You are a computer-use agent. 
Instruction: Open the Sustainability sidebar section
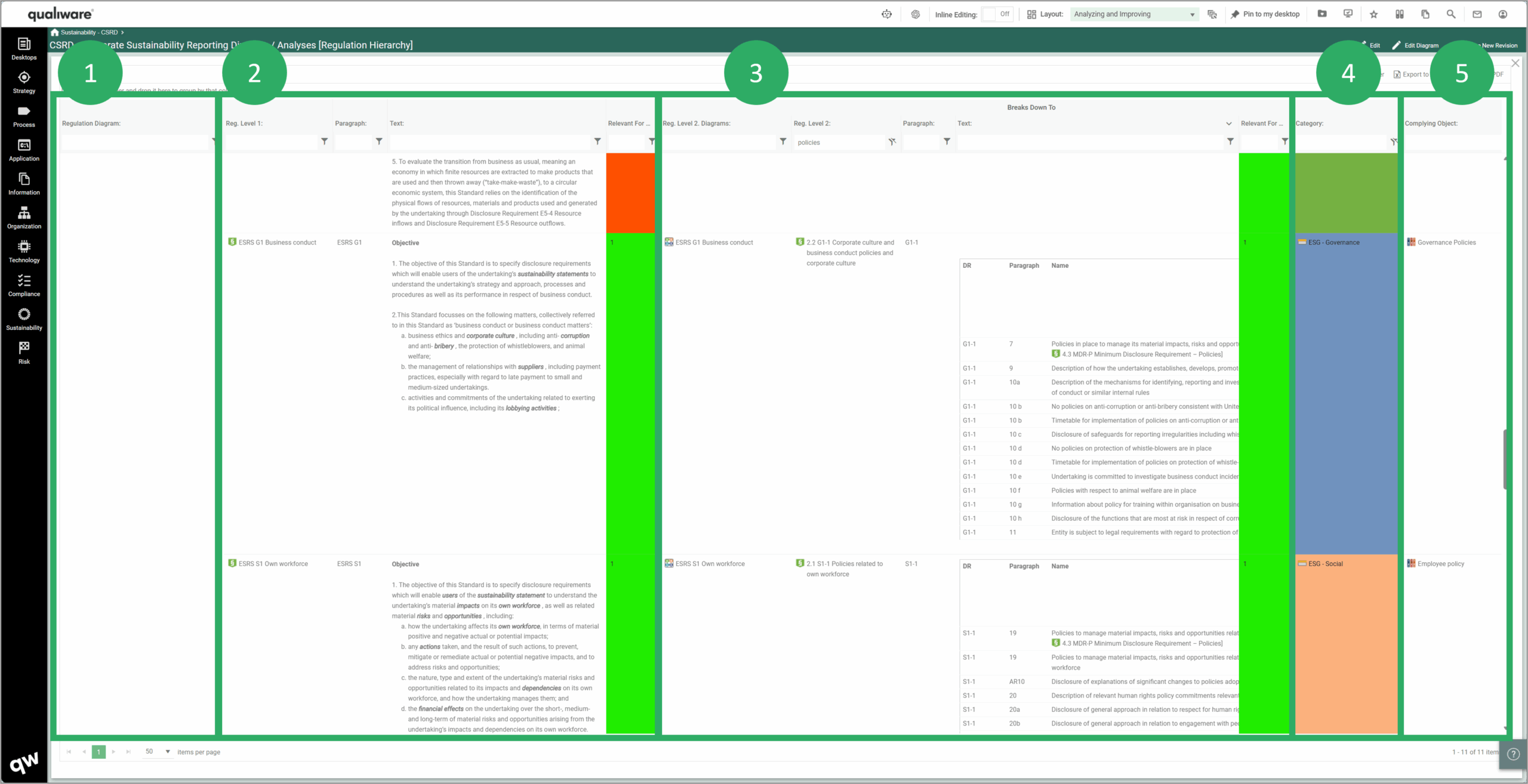(x=24, y=319)
